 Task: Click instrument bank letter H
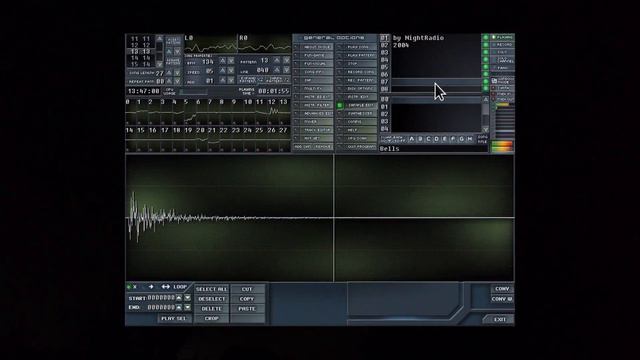click(470, 139)
